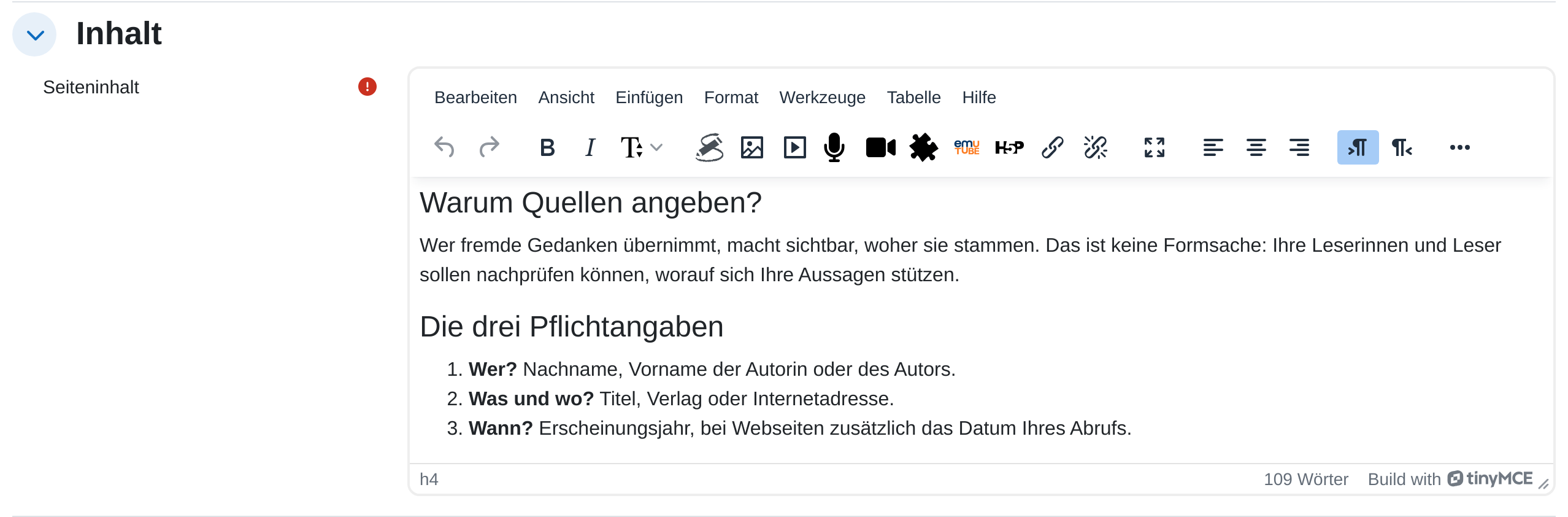Image resolution: width=1568 pixels, height=517 pixels.
Task: Open the Werkzeuge menu
Action: [822, 98]
